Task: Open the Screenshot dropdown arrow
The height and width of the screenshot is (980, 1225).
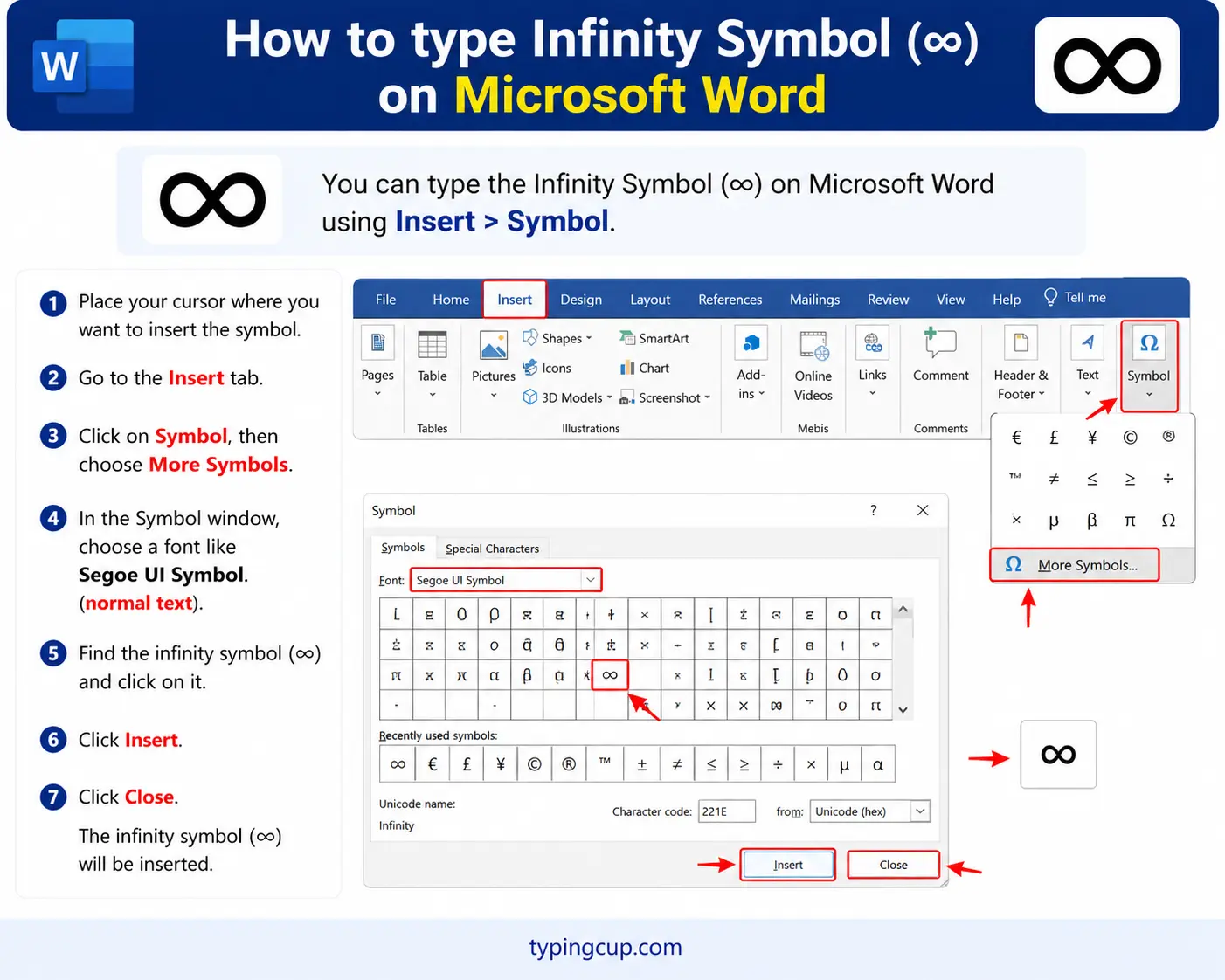Action: coord(708,397)
